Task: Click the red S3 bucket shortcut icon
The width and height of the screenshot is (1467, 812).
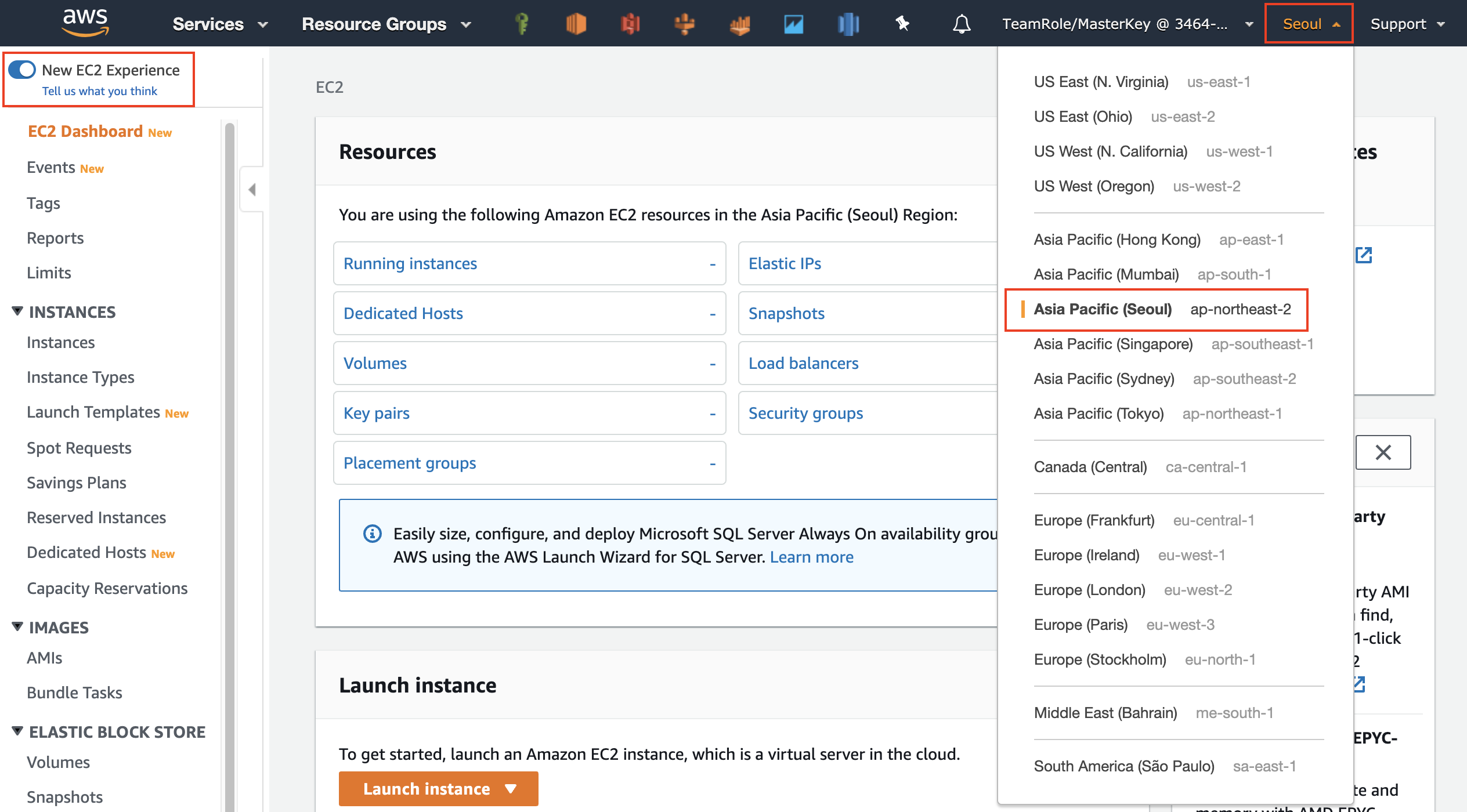Action: tap(630, 24)
